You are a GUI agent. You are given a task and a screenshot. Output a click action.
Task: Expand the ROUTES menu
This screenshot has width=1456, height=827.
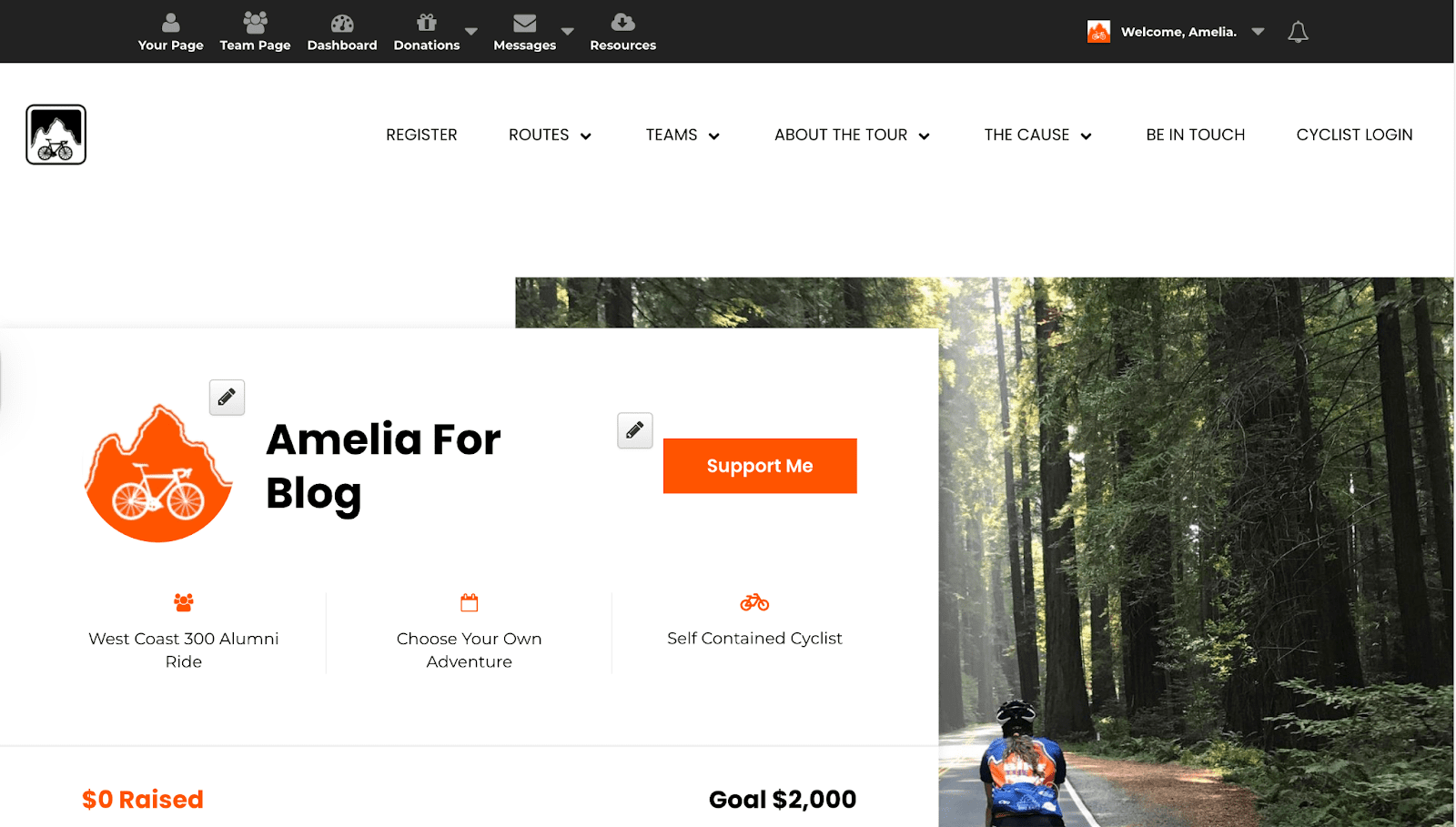550,135
